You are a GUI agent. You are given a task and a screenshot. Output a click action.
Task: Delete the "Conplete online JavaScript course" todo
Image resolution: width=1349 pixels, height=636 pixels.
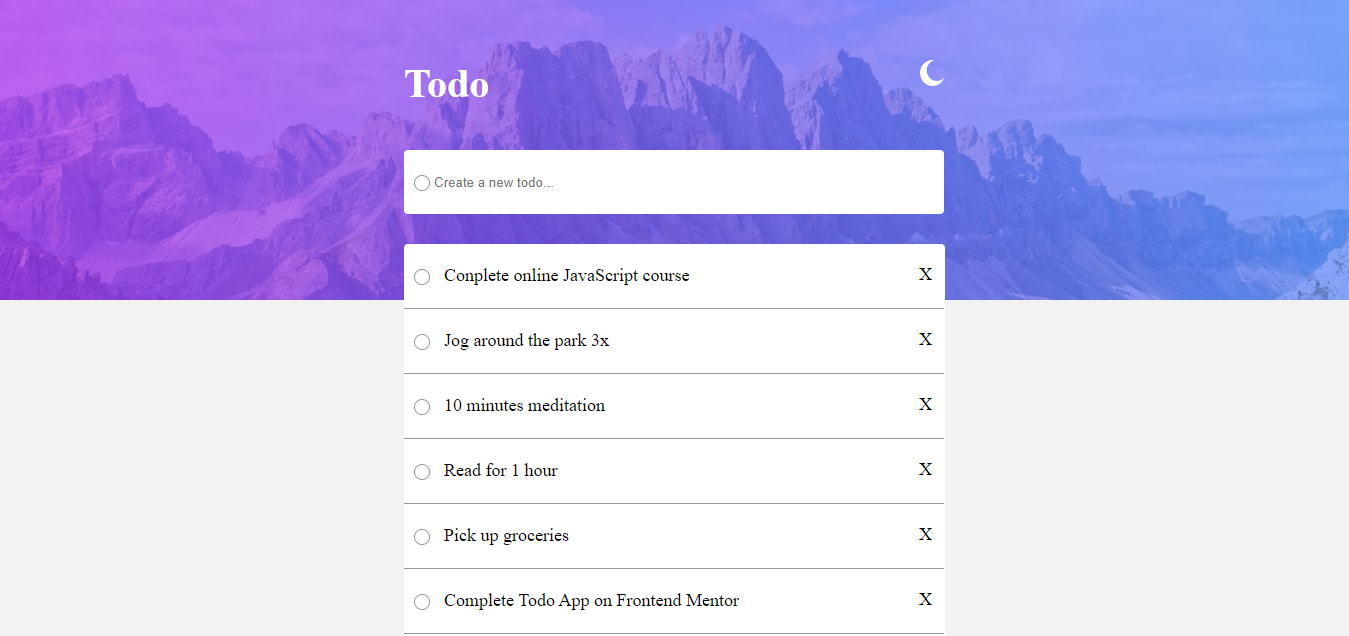point(925,275)
